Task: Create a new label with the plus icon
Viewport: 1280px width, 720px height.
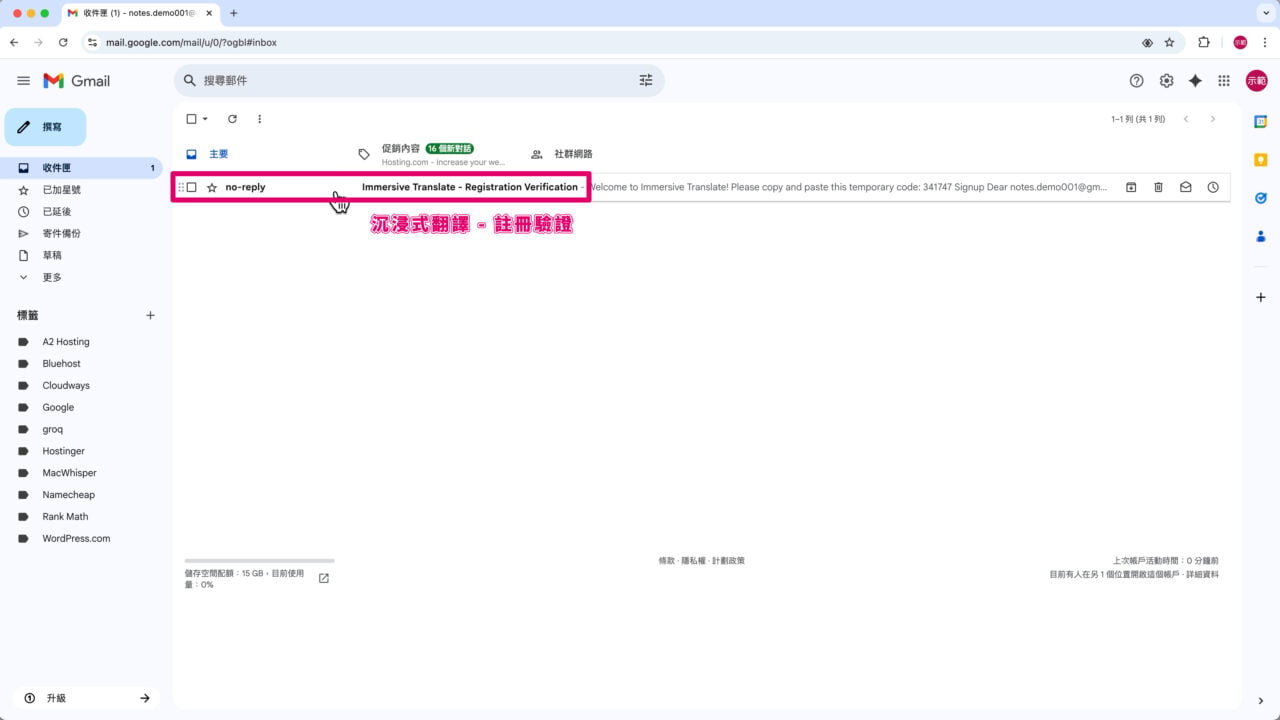Action: click(150, 315)
